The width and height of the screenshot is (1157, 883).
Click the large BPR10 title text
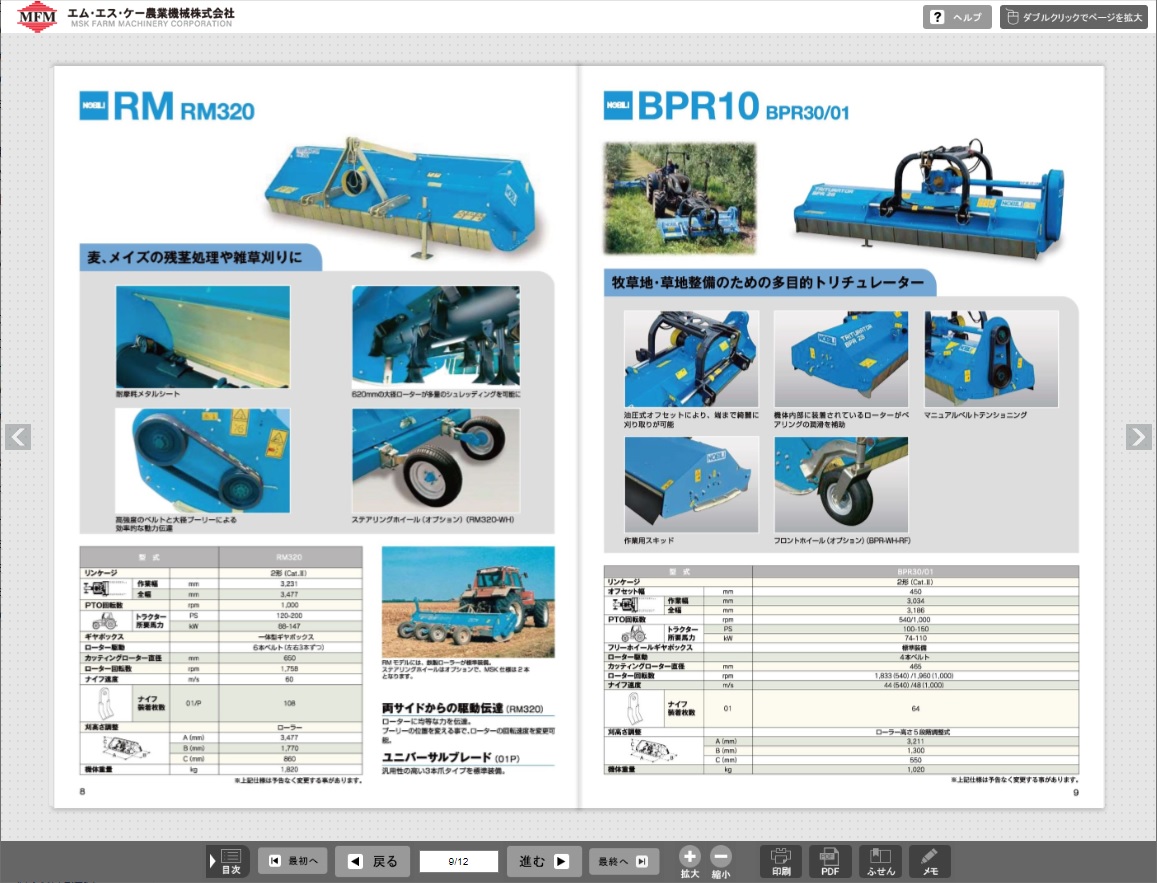point(698,105)
